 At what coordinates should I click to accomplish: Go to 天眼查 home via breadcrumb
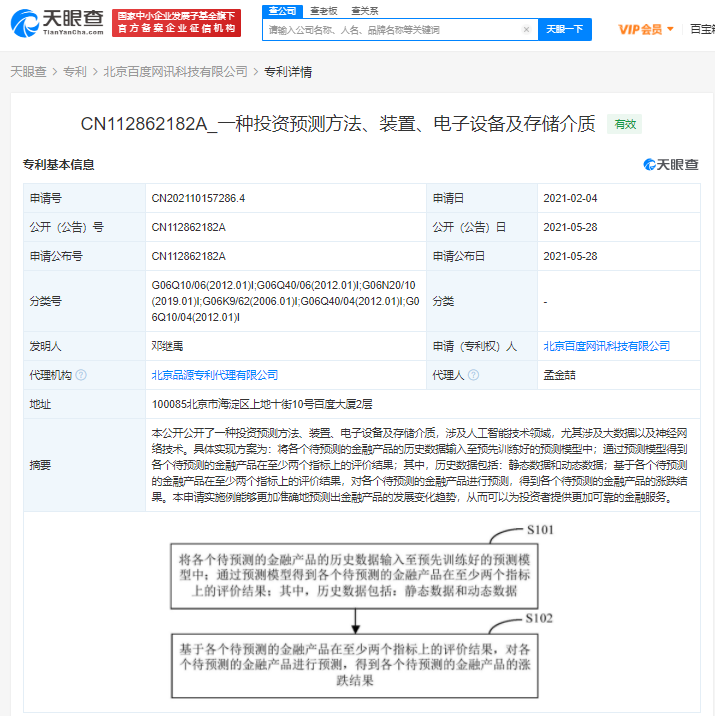[x=27, y=72]
